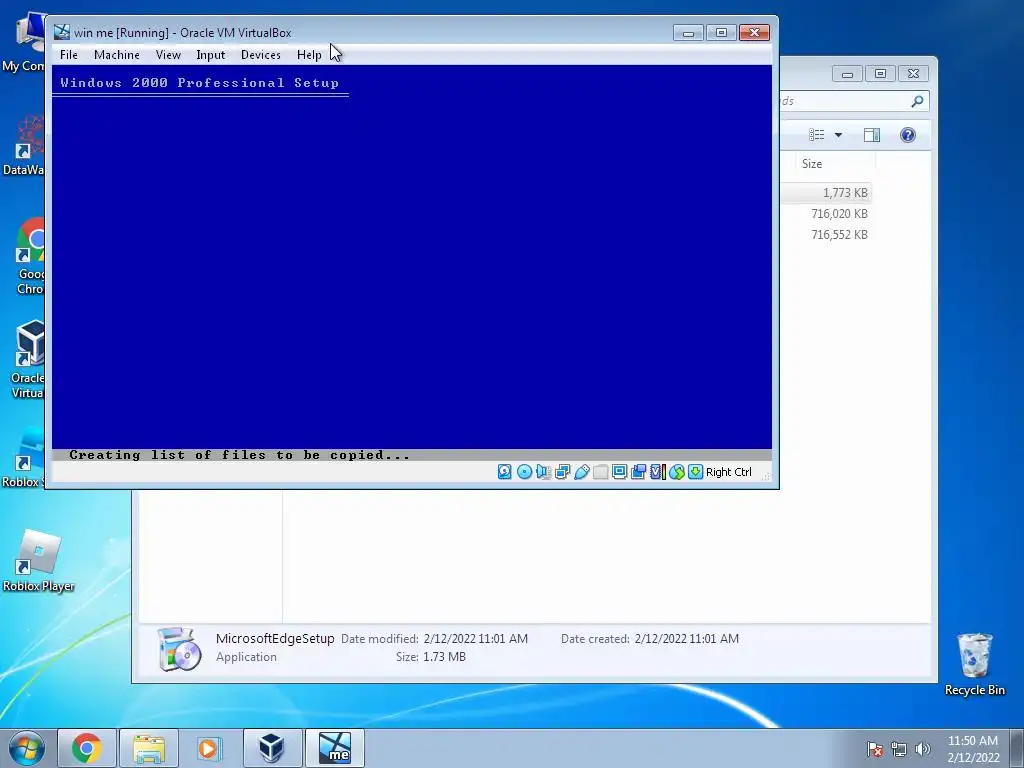Minimize the 'win me [Running]' VirtualBox window
This screenshot has height=768, width=1024.
[688, 33]
